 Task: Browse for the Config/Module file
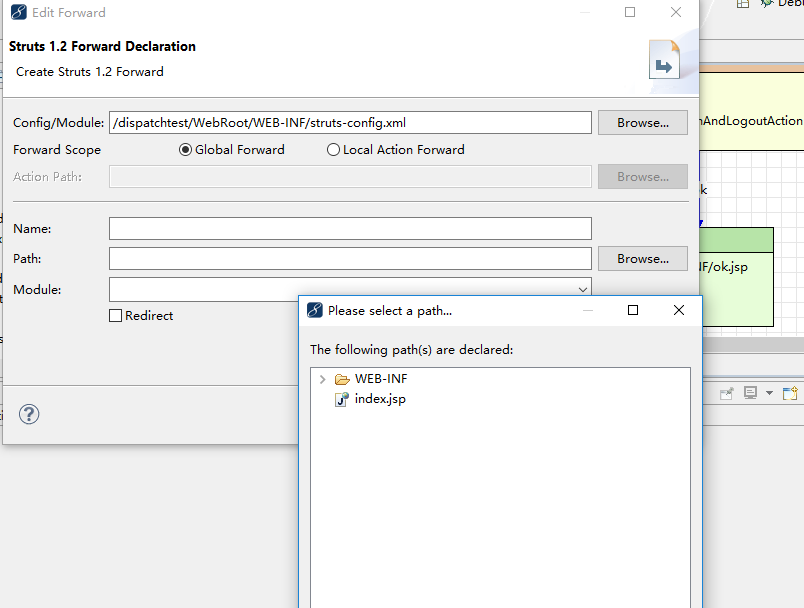click(642, 123)
